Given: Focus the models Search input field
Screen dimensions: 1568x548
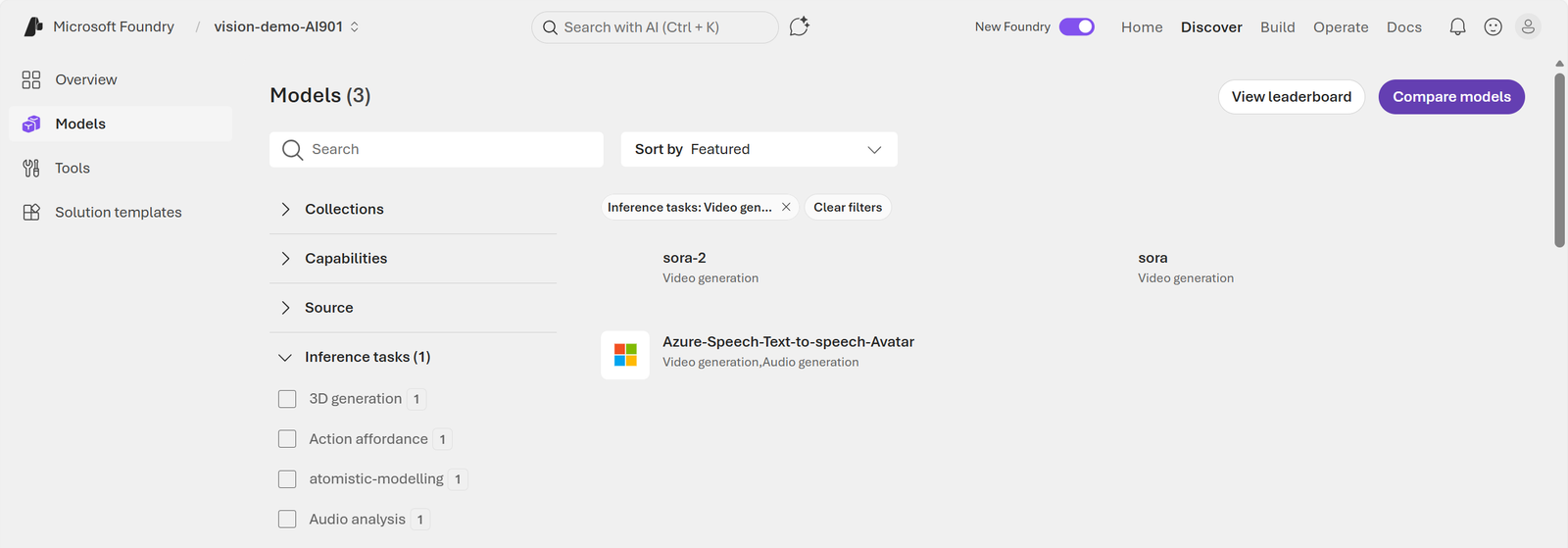Looking at the screenshot, I should [x=436, y=149].
